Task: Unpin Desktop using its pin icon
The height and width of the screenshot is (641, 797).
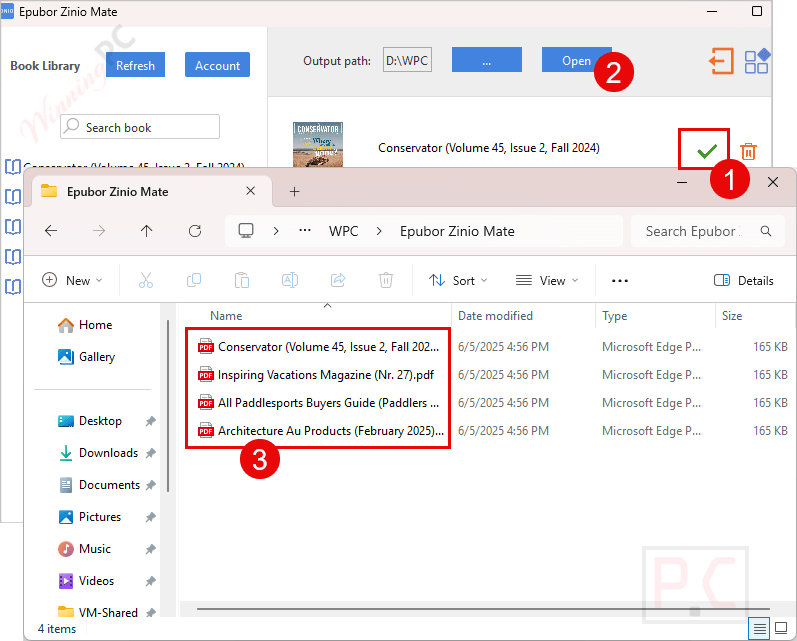Action: (150, 421)
